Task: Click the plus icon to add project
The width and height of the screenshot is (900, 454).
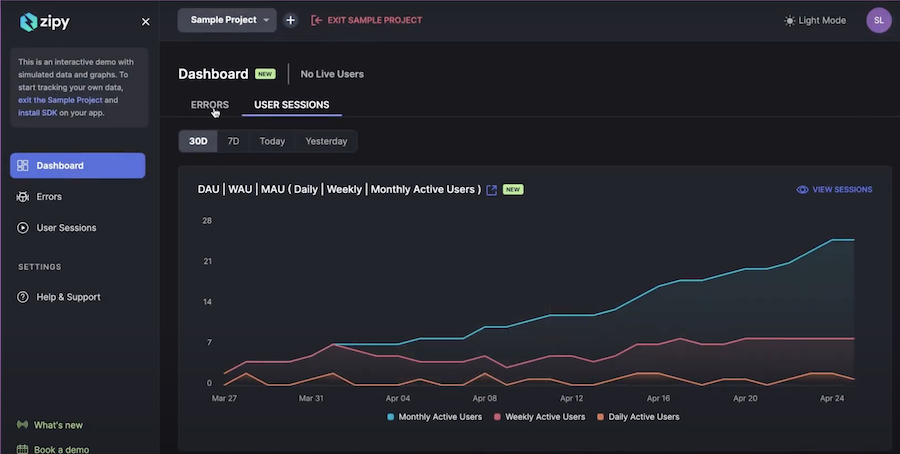Action: [x=290, y=20]
